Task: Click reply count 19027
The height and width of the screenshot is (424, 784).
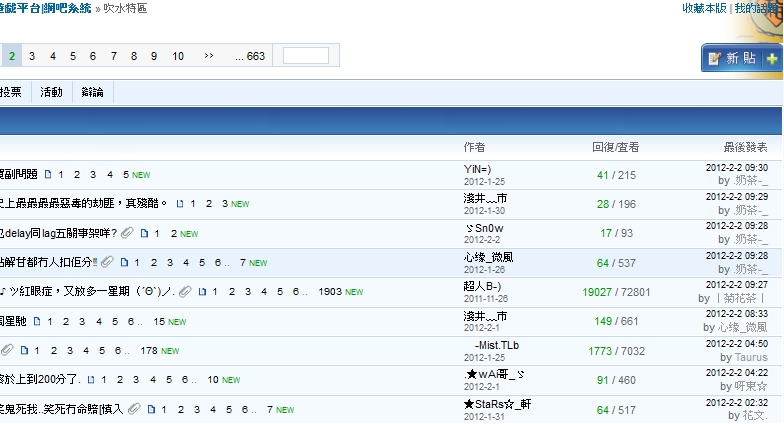Action: pos(596,292)
